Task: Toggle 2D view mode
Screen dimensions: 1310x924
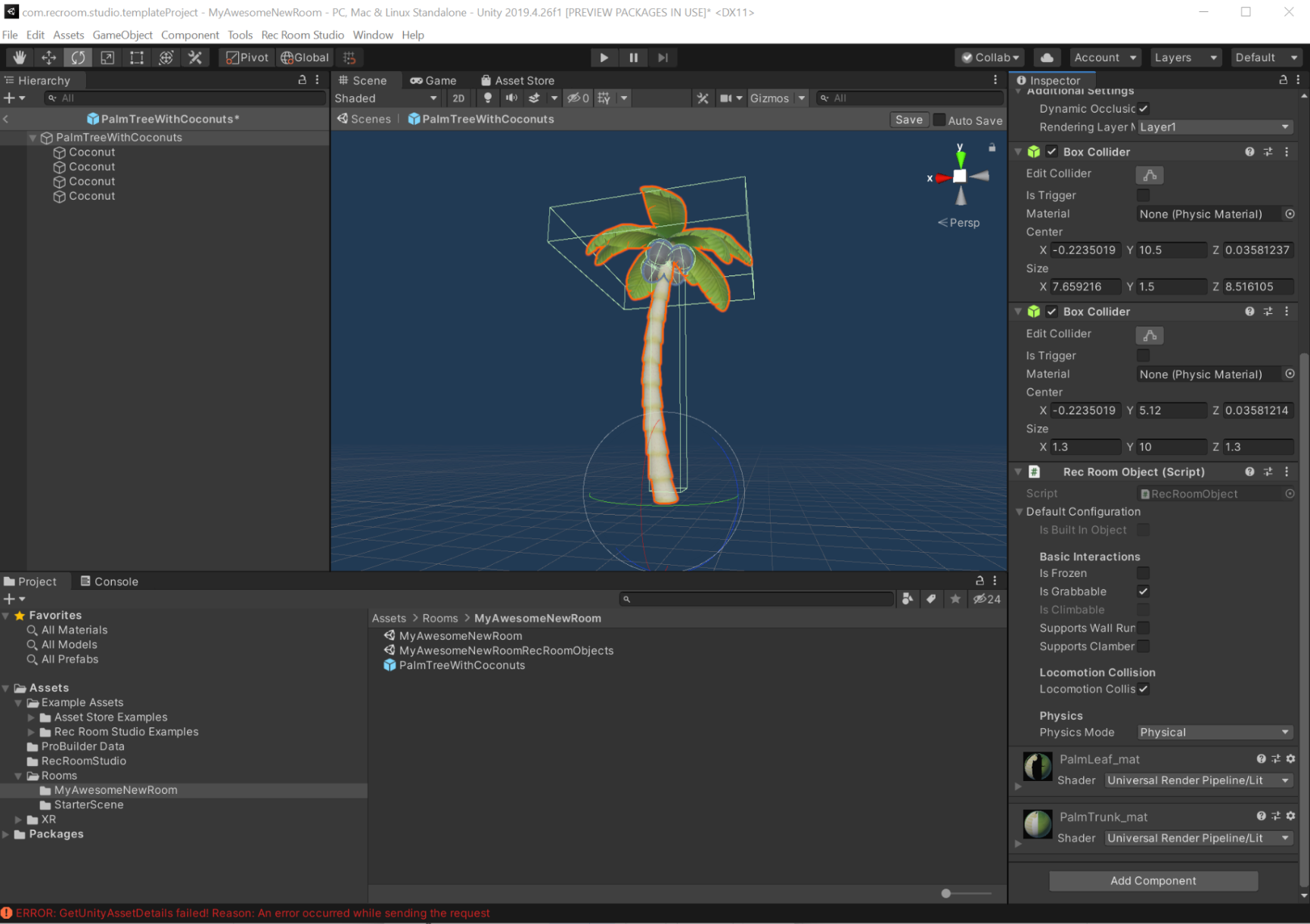Action: (x=458, y=98)
